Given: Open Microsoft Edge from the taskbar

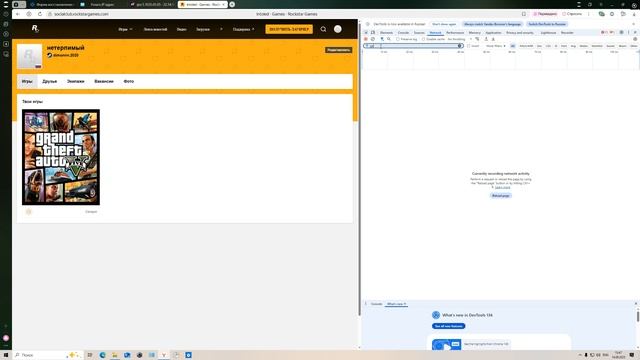Looking at the screenshot, I should pyautogui.click(x=102, y=355).
